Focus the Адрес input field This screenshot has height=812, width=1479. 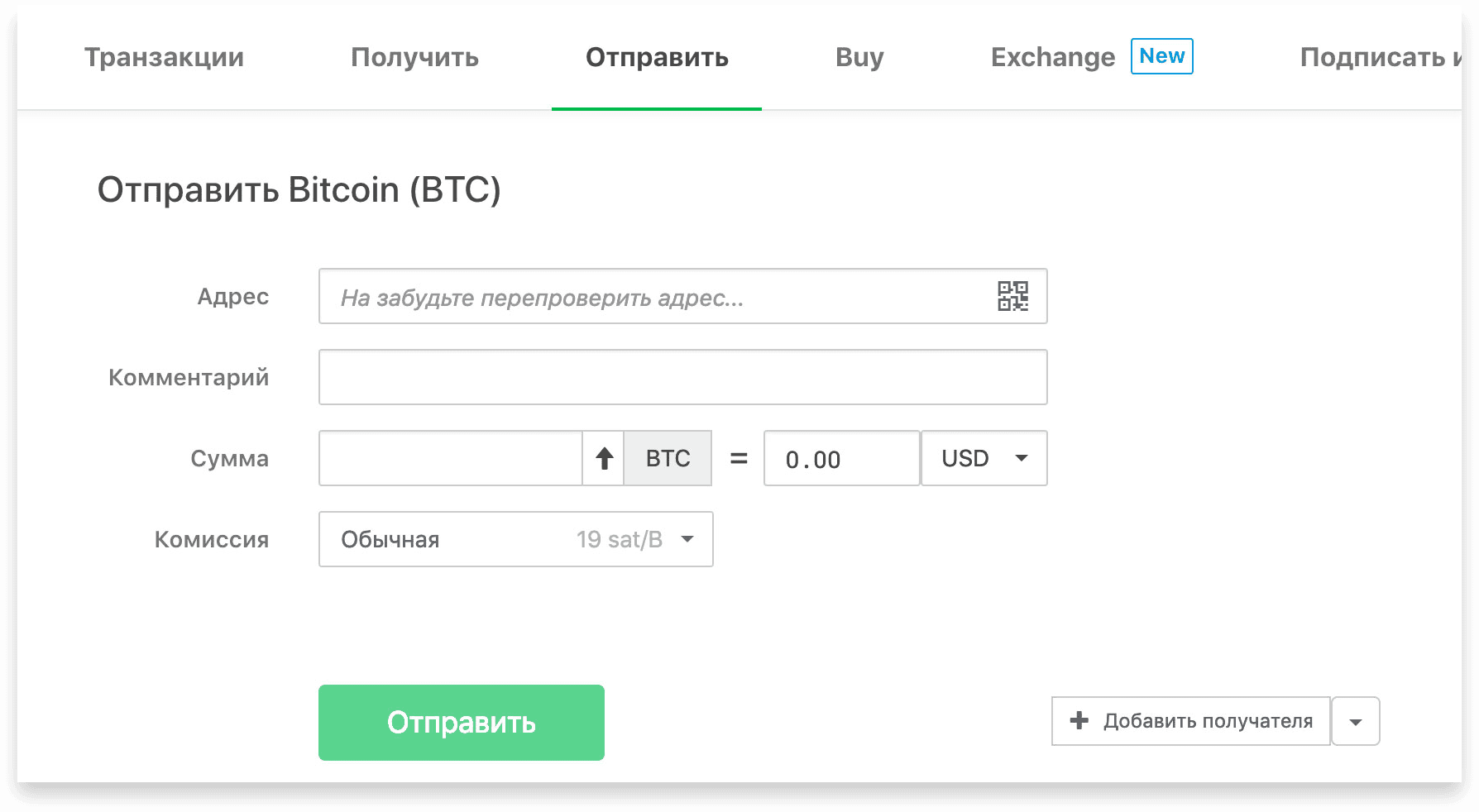point(683,296)
